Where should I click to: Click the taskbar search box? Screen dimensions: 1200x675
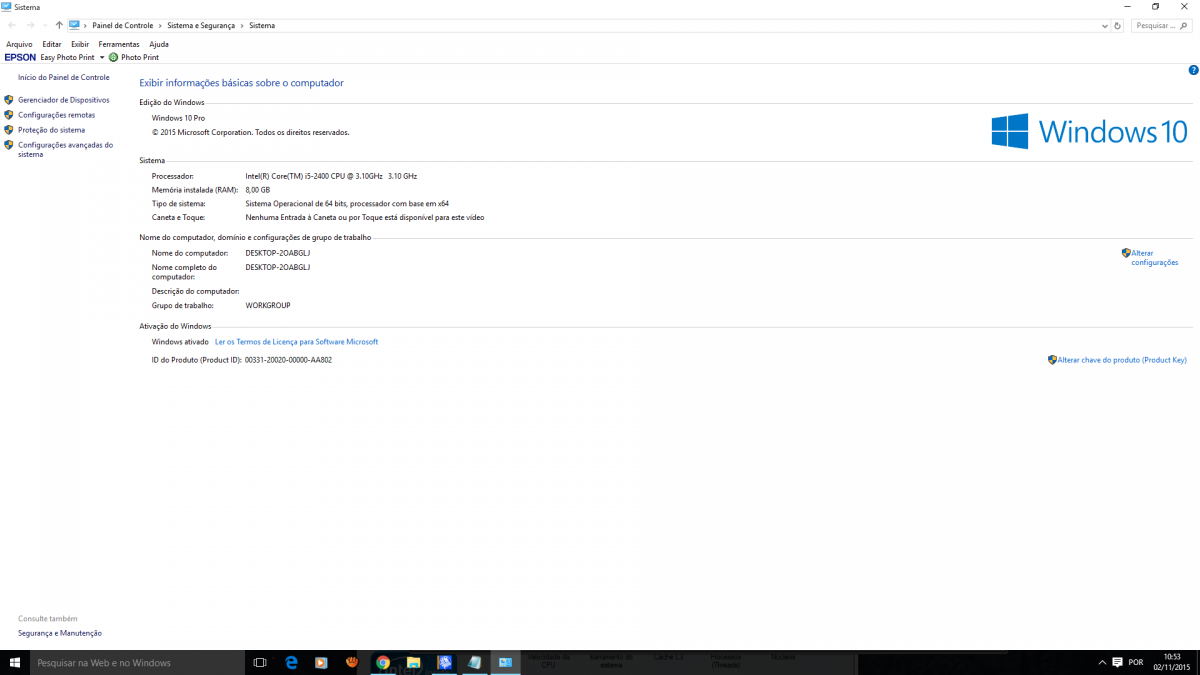click(x=136, y=662)
